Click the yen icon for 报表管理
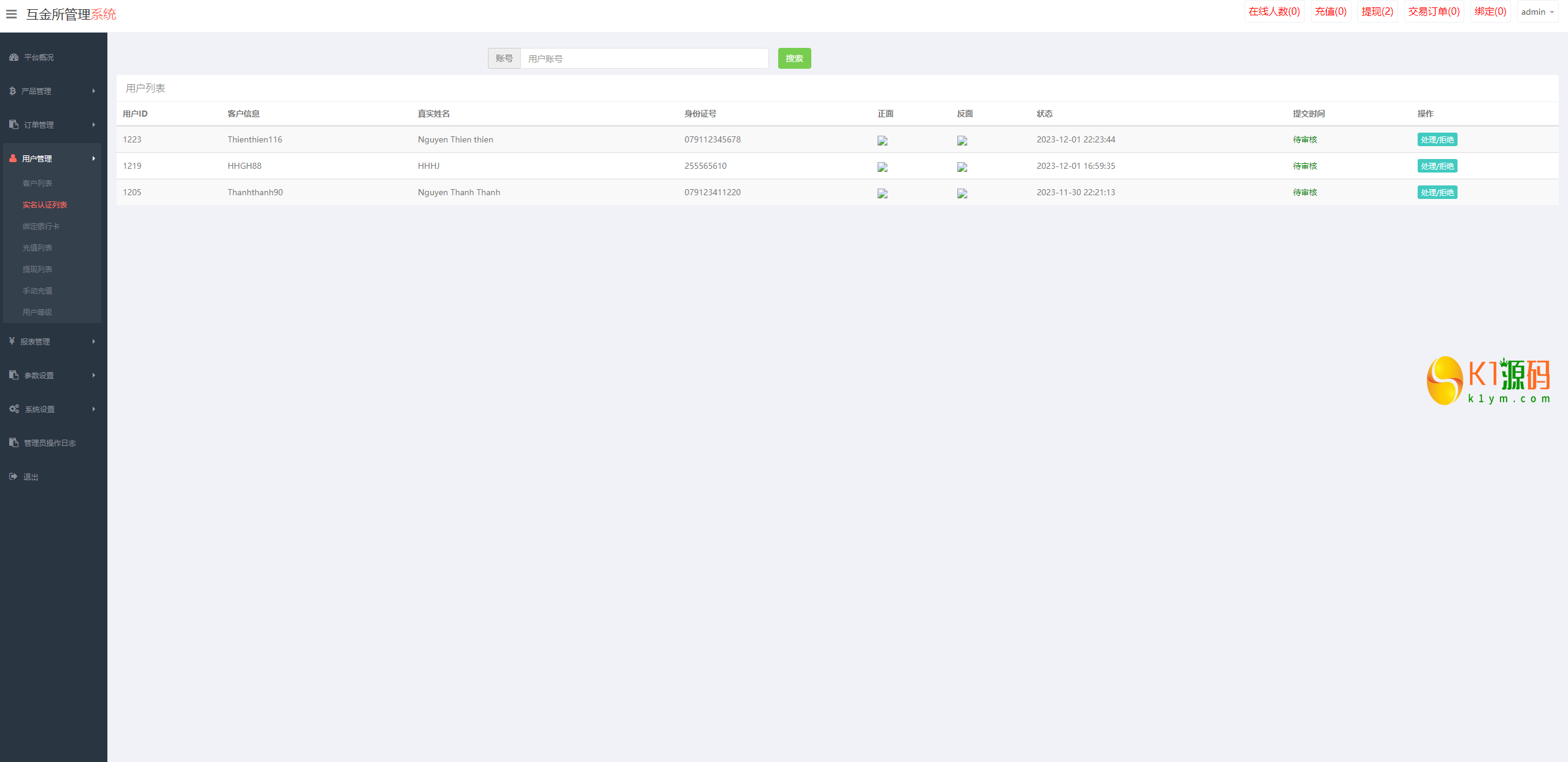Viewport: 1568px width, 762px height. point(12,341)
